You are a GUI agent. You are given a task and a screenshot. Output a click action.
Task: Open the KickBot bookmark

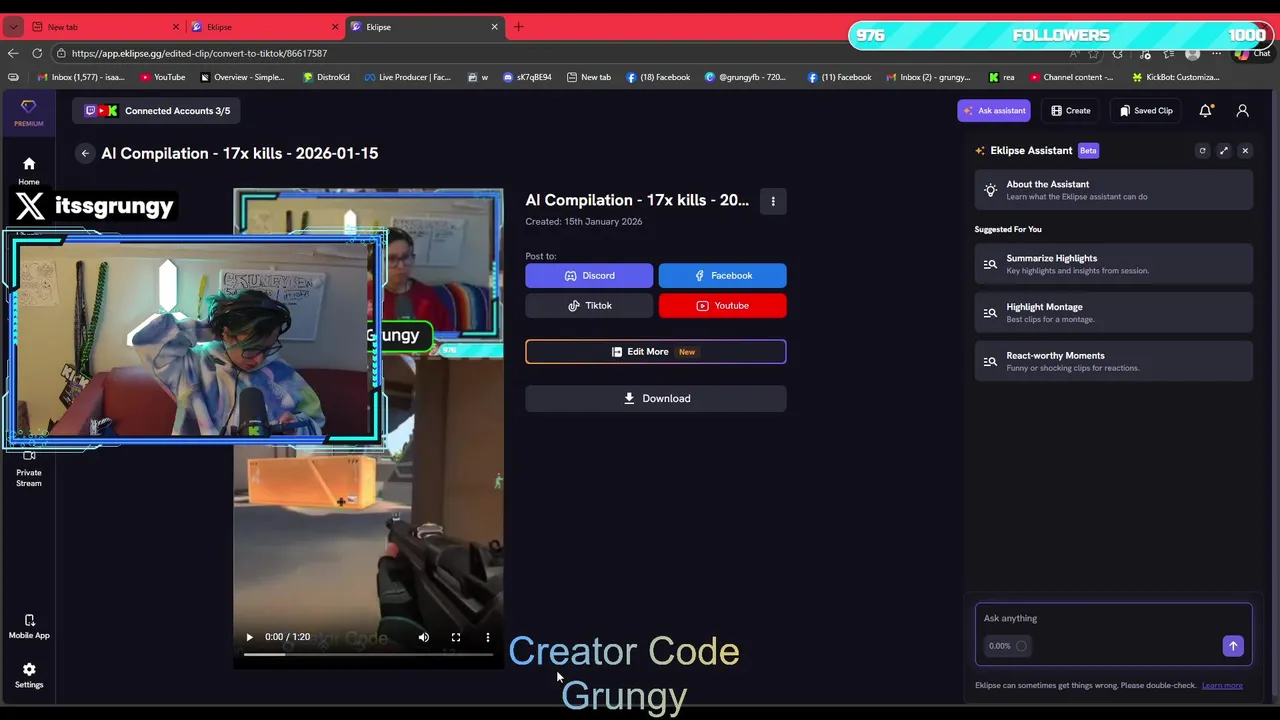coord(1176,77)
